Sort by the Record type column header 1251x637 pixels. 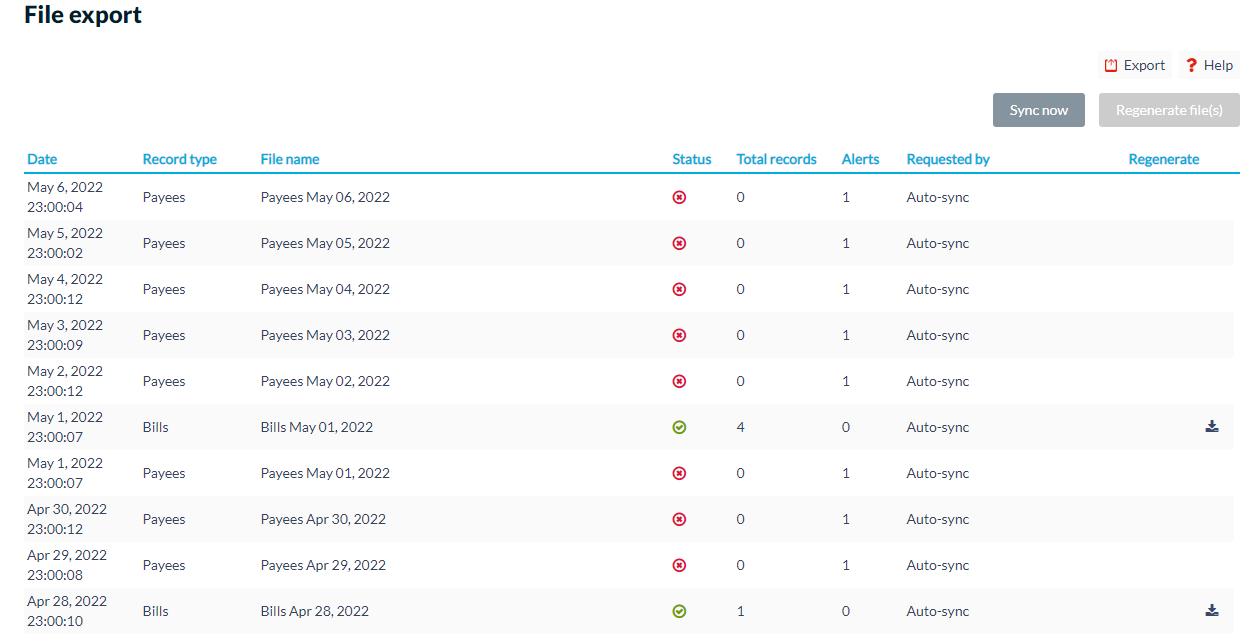coord(180,159)
